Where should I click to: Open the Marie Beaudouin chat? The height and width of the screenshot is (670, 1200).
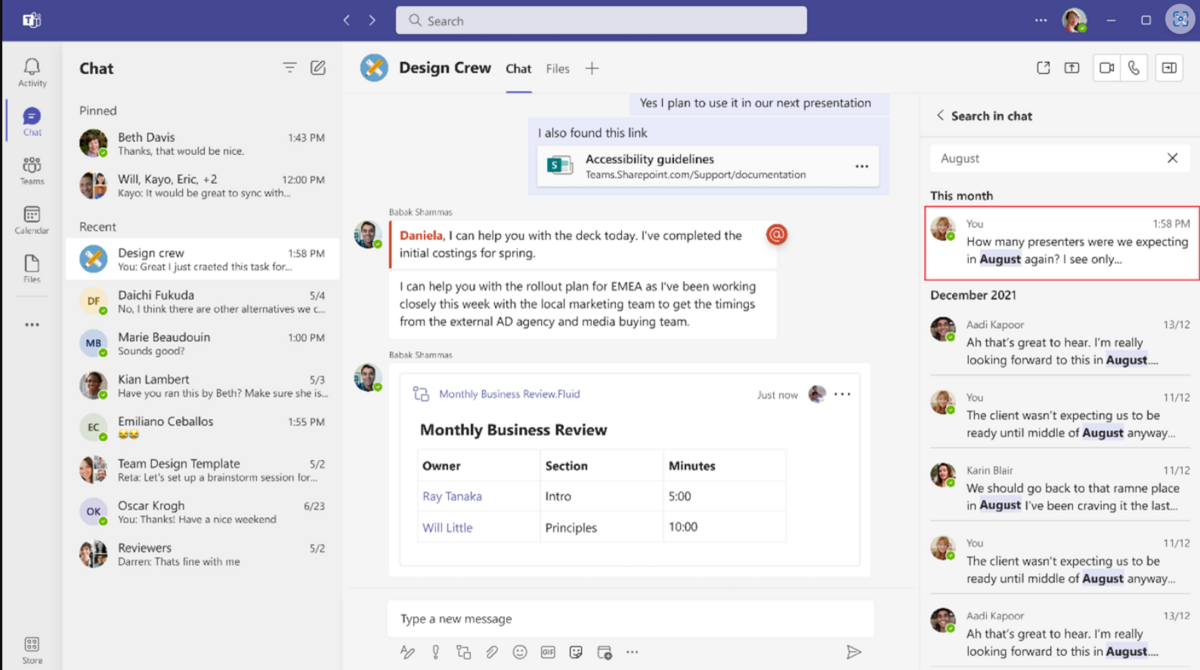[202, 343]
